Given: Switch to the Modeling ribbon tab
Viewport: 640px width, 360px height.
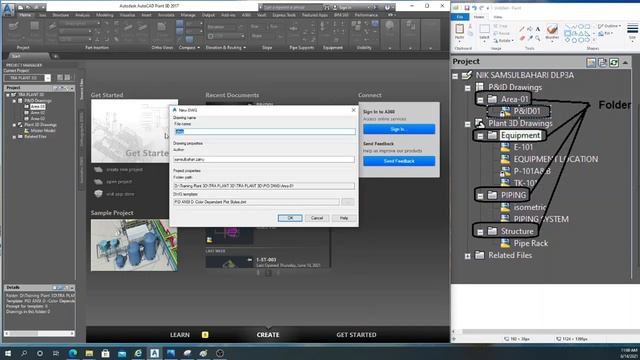Looking at the screenshot, I should tap(105, 15).
